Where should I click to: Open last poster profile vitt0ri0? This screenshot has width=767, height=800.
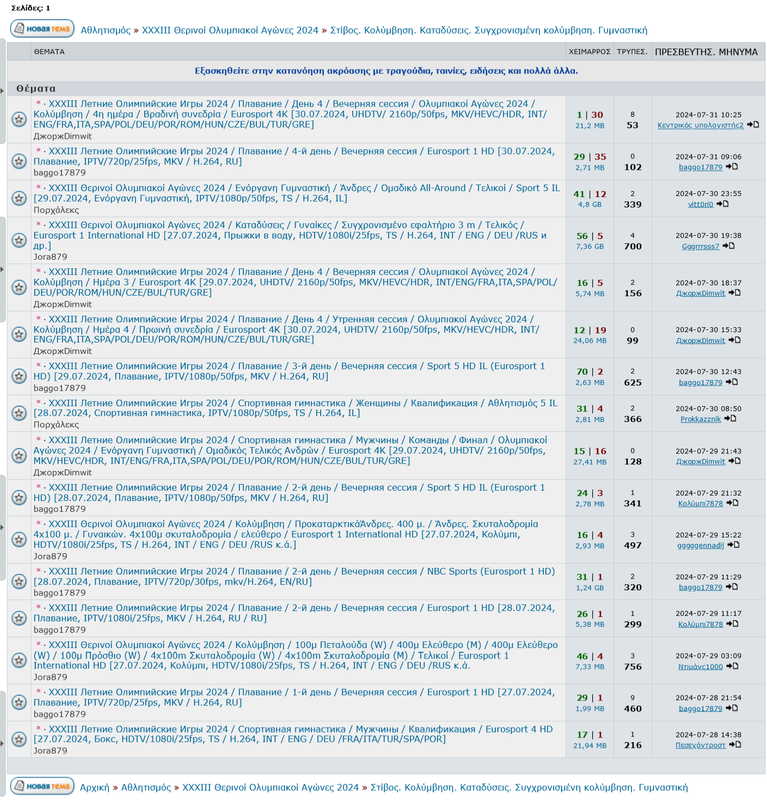[x=700, y=204]
